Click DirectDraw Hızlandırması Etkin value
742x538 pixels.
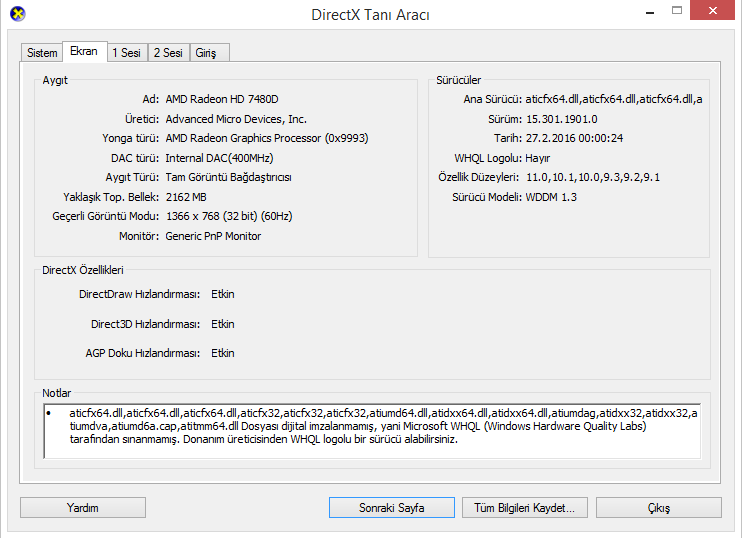point(223,294)
